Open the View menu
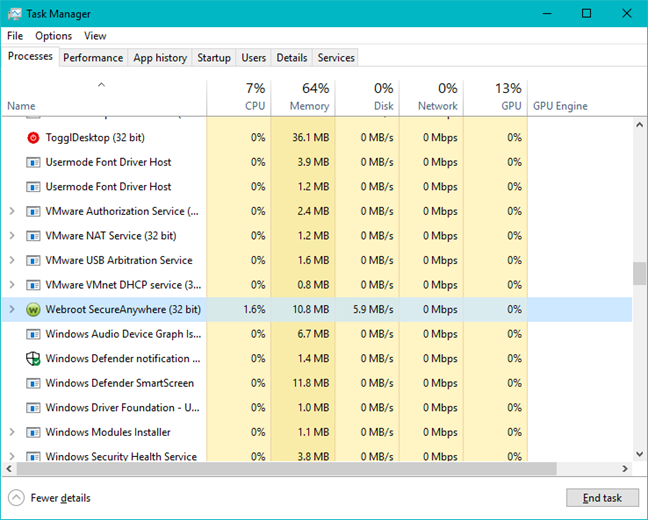The width and height of the screenshot is (648, 520). tap(95, 36)
